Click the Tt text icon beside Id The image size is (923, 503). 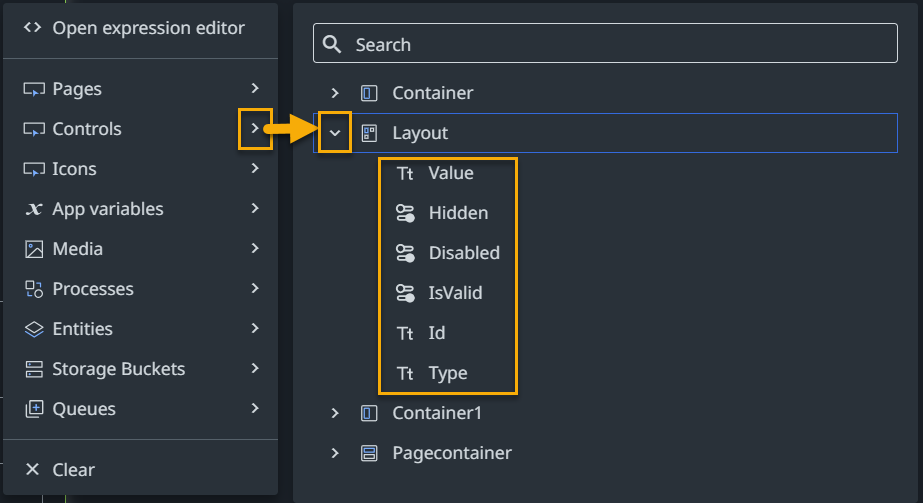coord(405,334)
